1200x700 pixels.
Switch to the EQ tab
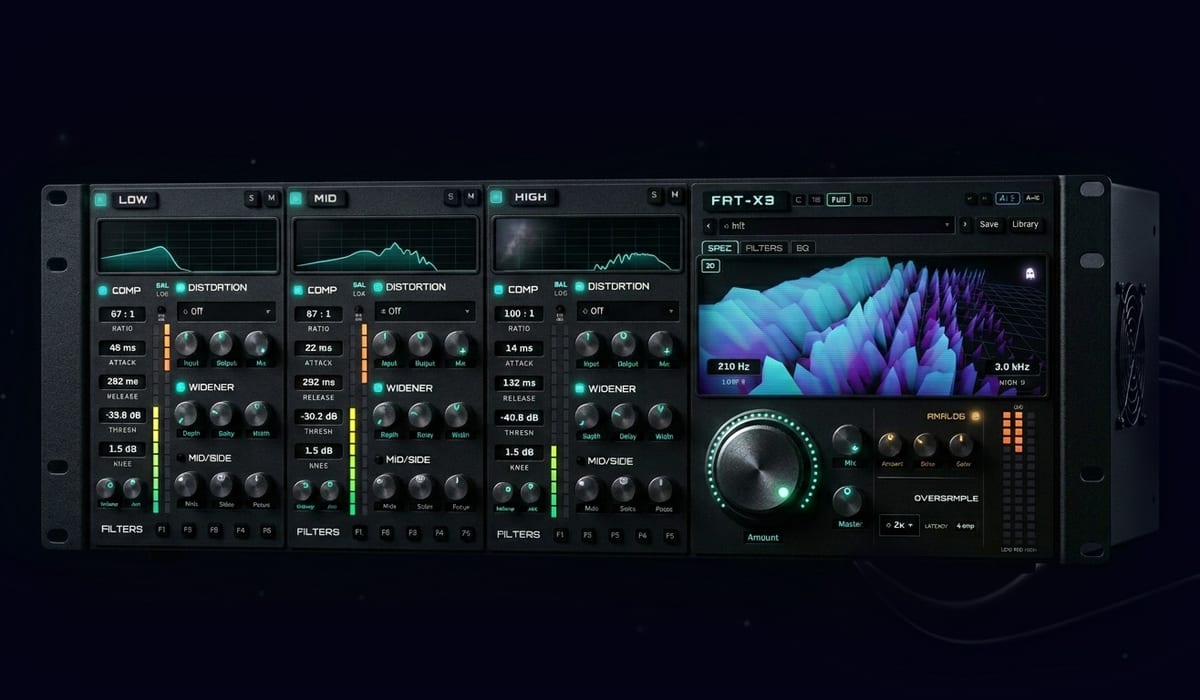pyautogui.click(x=803, y=247)
